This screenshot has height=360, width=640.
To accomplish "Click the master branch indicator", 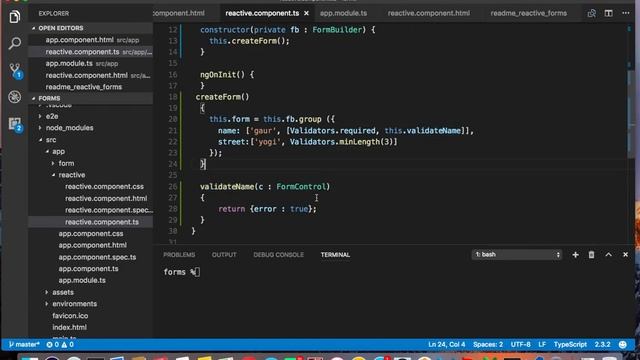I will point(24,345).
